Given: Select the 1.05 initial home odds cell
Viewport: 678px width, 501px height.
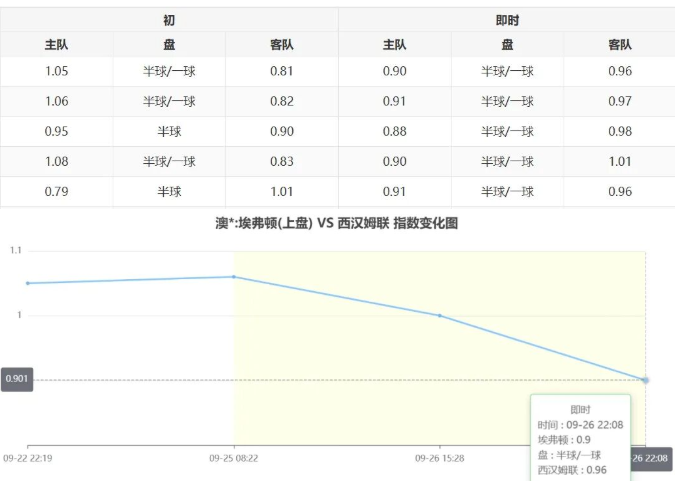Looking at the screenshot, I should (x=57, y=71).
